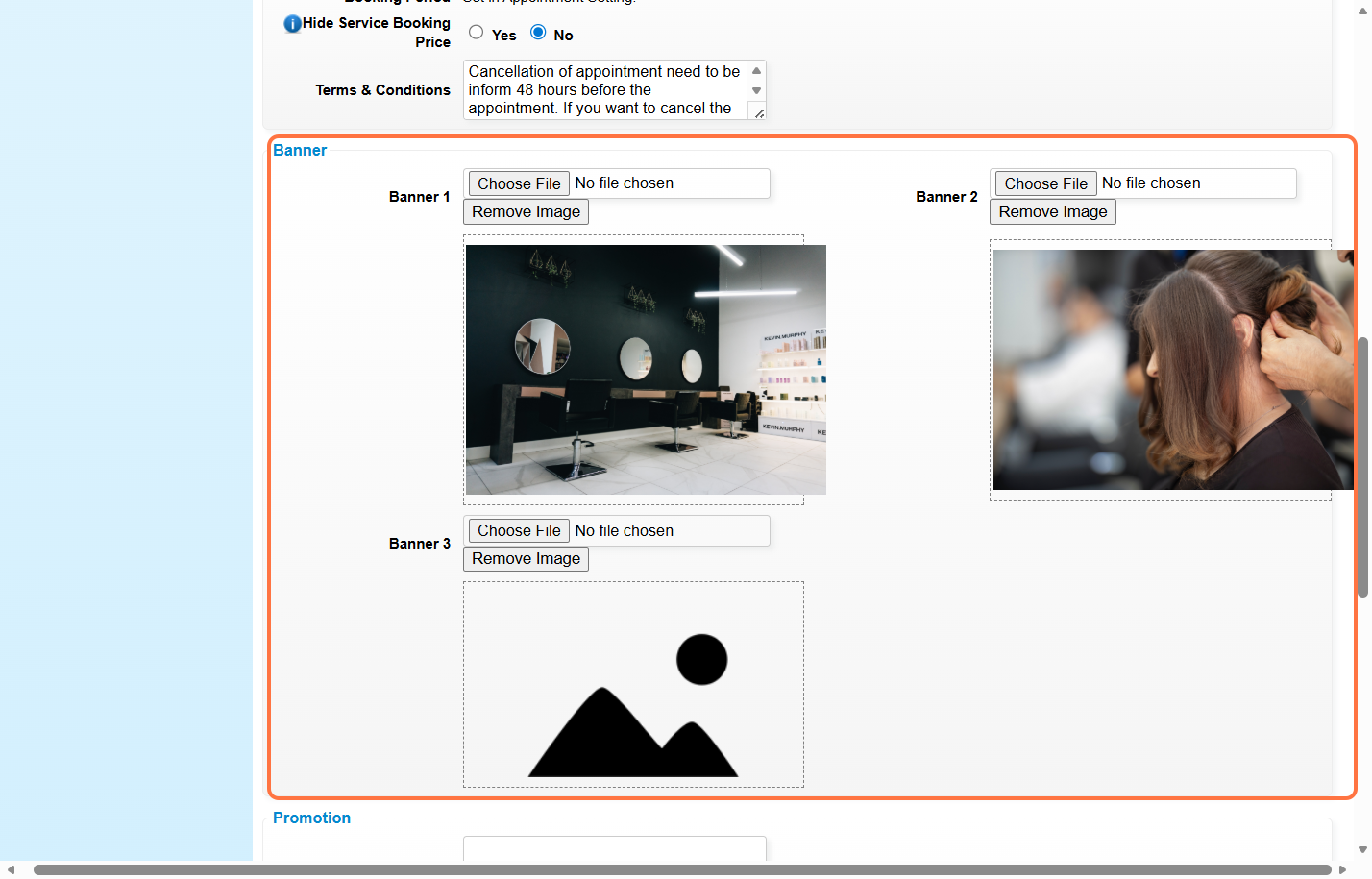
Task: Choose a file for Banner 3
Action: [519, 531]
